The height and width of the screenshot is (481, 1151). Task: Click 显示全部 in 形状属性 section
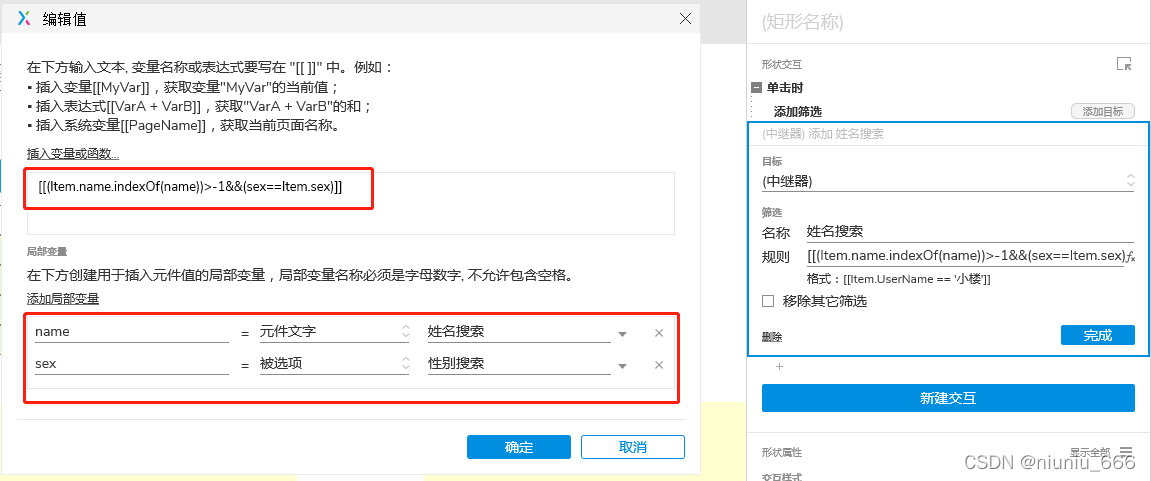pos(1089,452)
